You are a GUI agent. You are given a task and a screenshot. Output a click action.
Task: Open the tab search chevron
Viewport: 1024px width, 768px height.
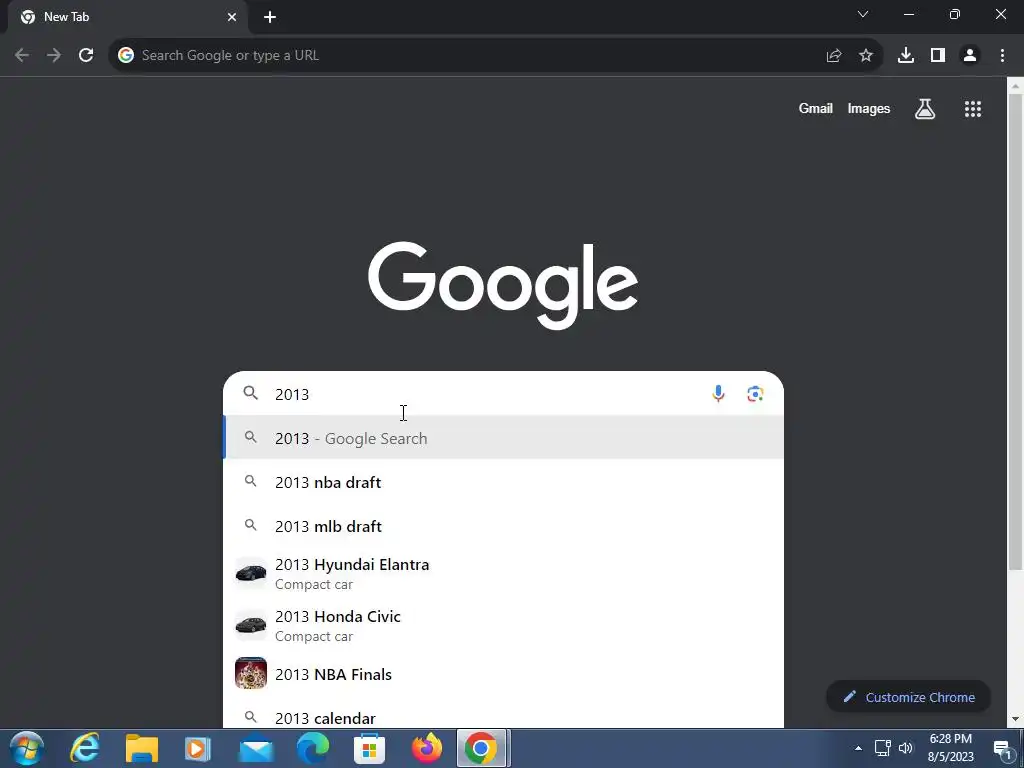coord(863,14)
